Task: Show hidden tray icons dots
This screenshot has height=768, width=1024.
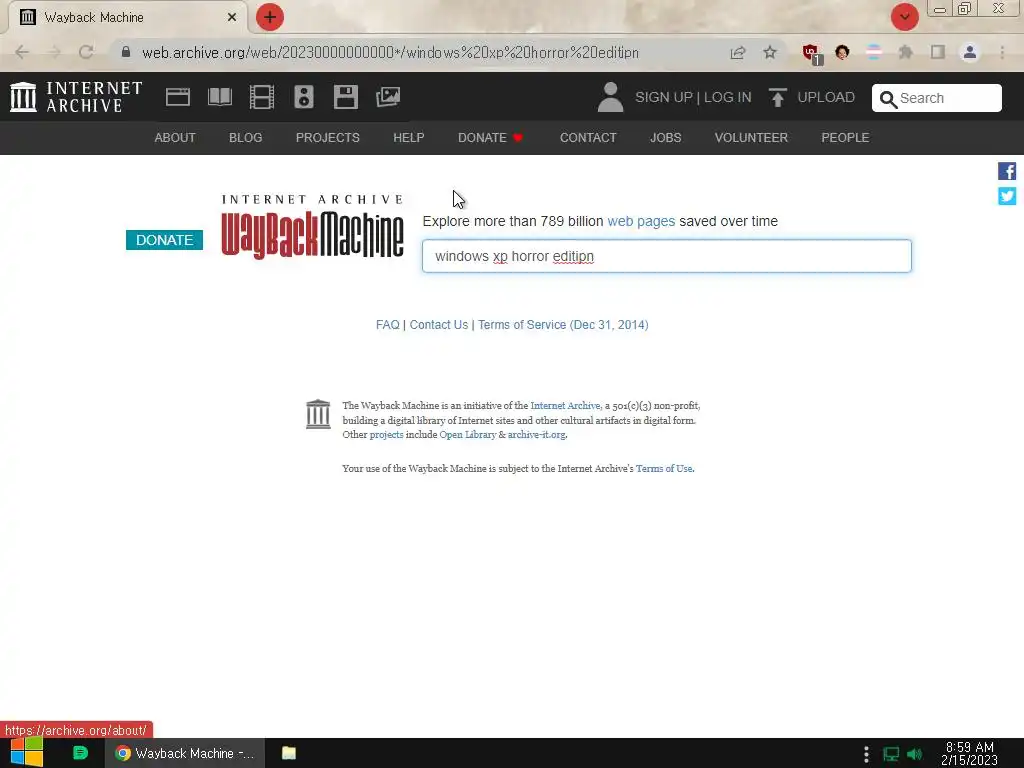Action: click(866, 754)
